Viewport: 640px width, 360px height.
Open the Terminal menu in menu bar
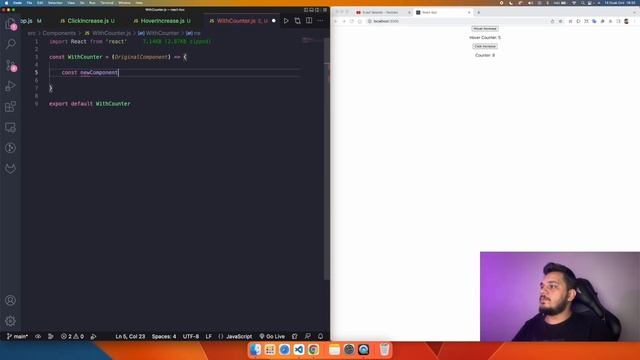pyautogui.click(x=107, y=2)
